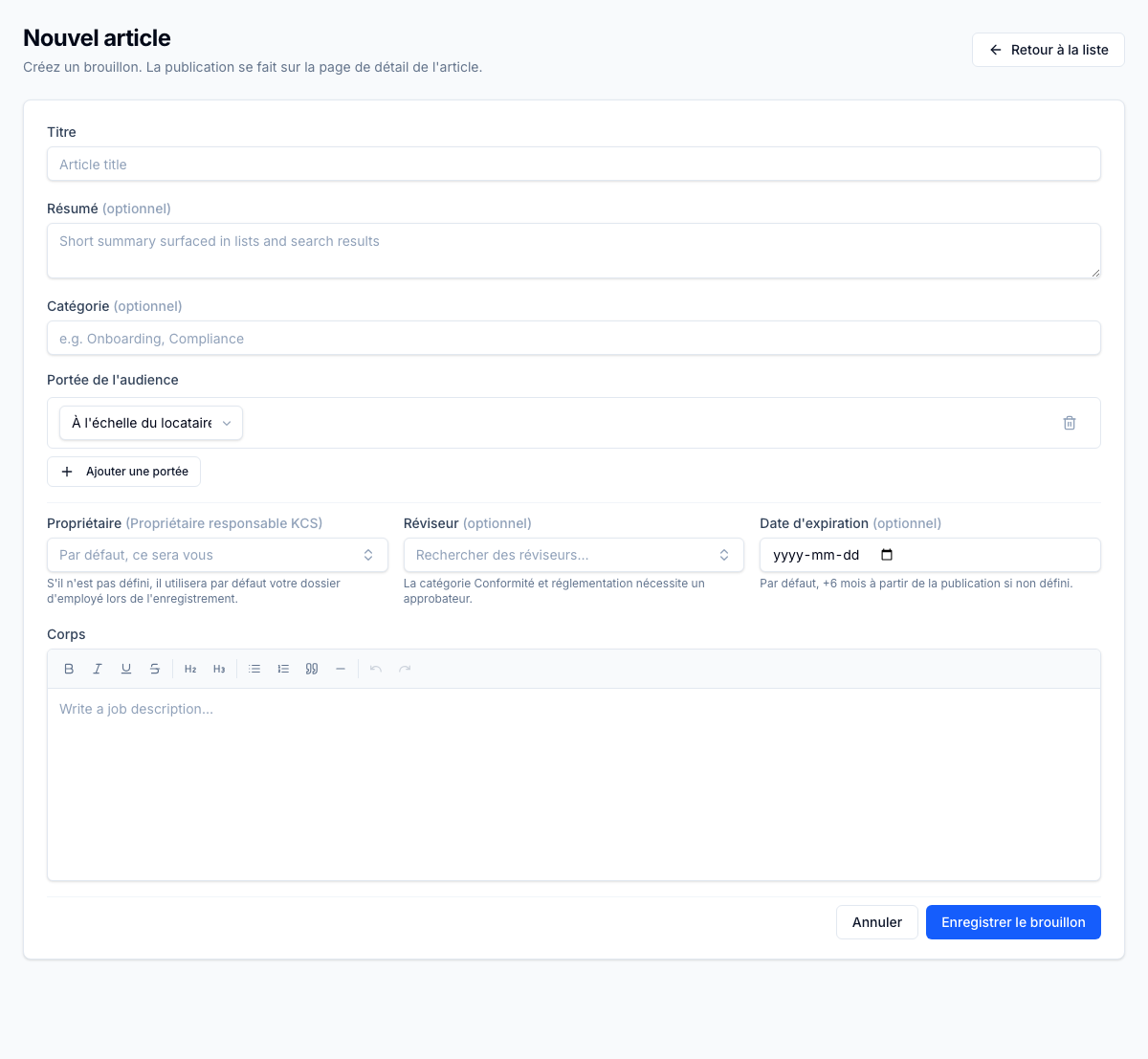1148x1059 pixels.
Task: Click the Annuler button
Action: (877, 922)
